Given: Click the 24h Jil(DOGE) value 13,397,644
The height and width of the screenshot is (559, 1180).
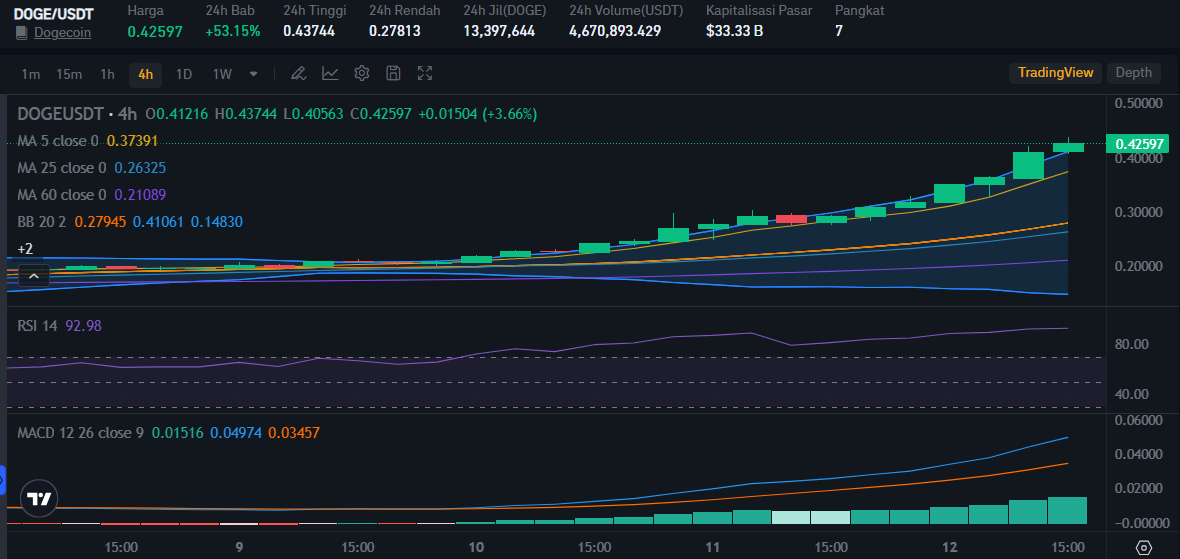Looking at the screenshot, I should click(500, 31).
